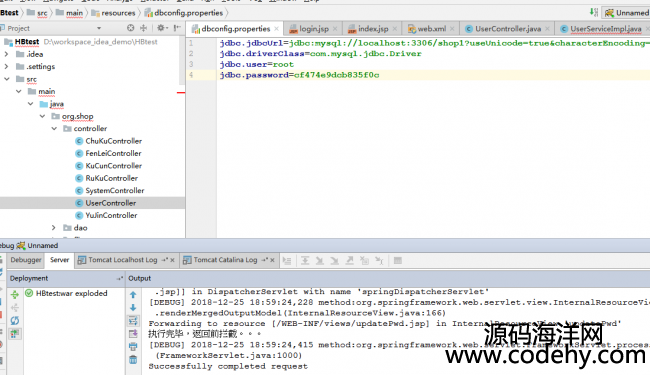Click the refresh deployment icon
The image size is (650, 375).
[15, 320]
